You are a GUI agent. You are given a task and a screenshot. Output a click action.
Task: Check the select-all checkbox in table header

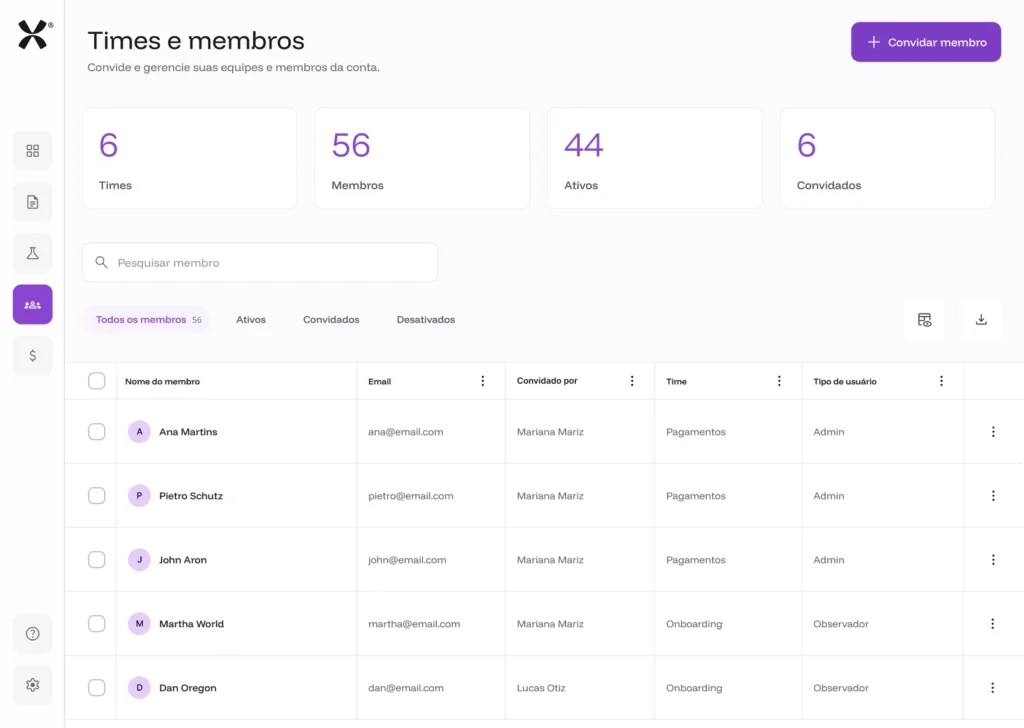point(97,381)
